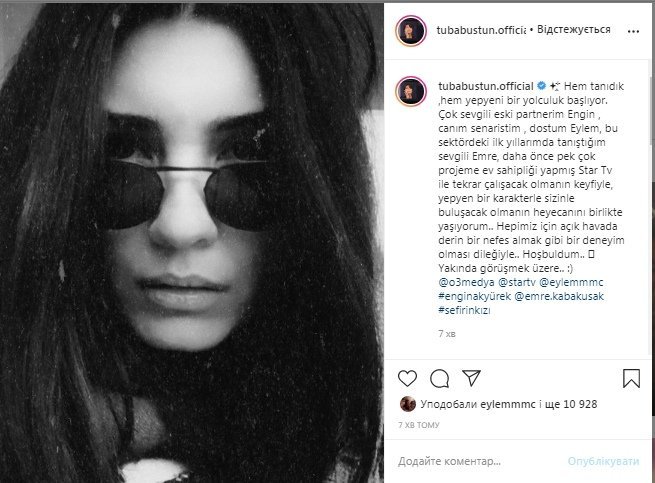This screenshot has width=655, height=483.
Task: Click the Опублікувати post button
Action: click(x=604, y=461)
